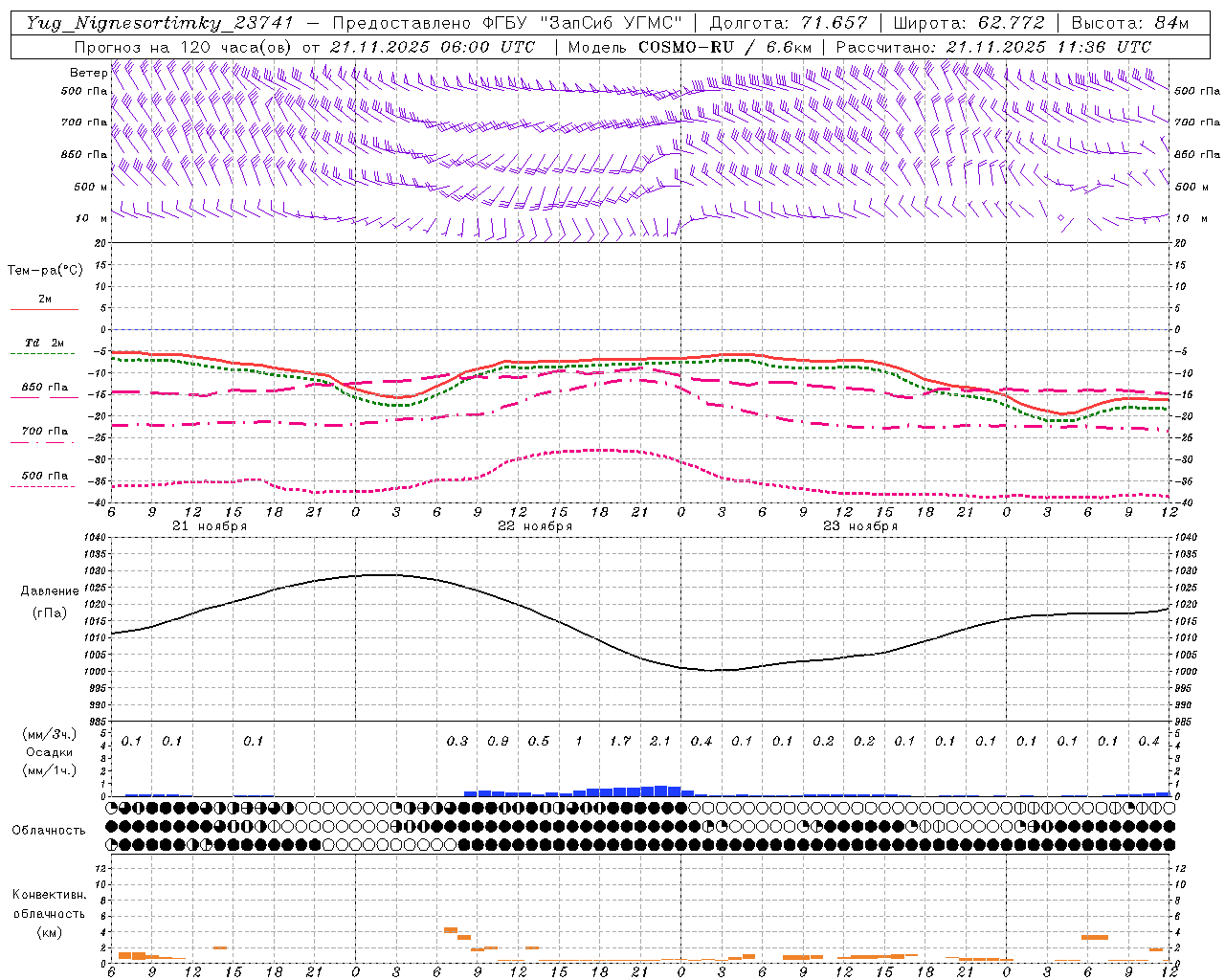
Task: Click the (мм/3ч.) precipitation unit label
Action: coord(50,734)
